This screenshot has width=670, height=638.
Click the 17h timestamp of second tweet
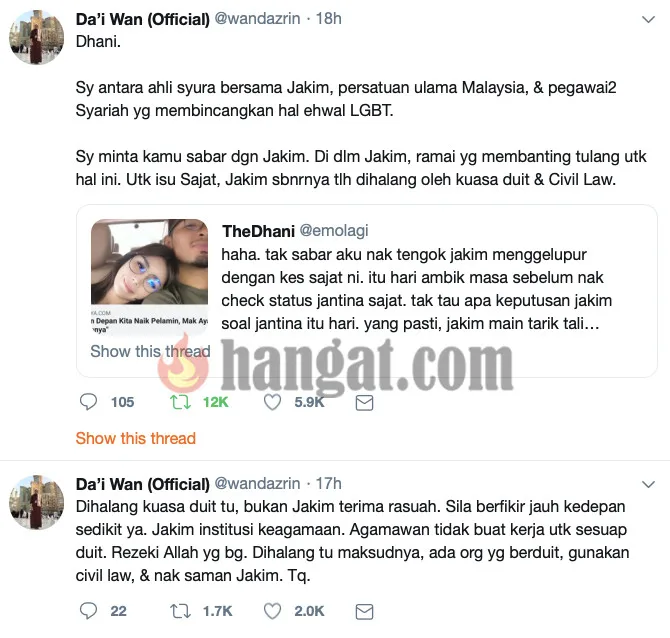[x=328, y=483]
